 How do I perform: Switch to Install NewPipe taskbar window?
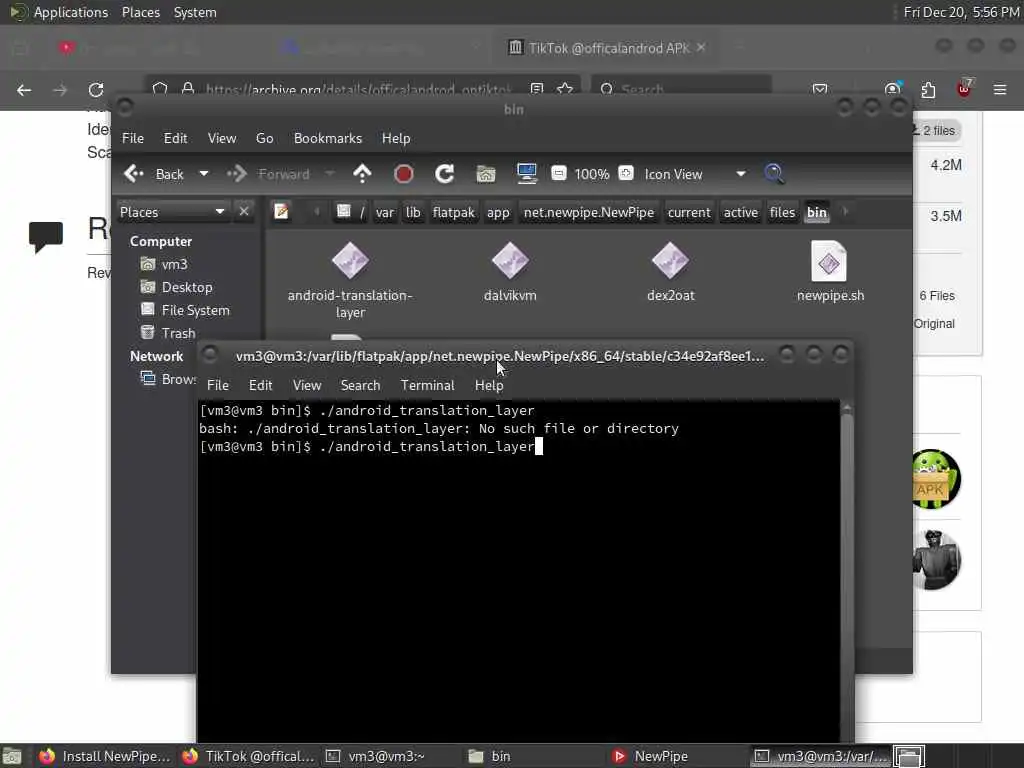[104, 756]
